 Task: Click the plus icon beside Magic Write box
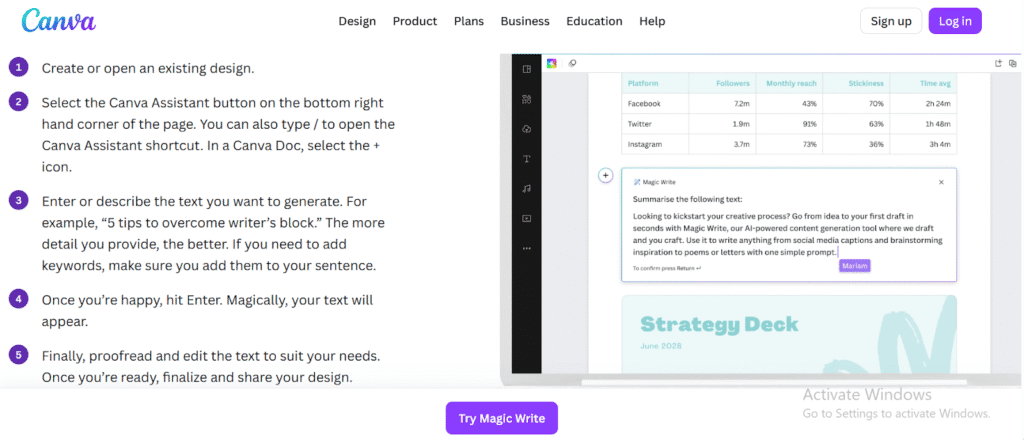pos(605,176)
